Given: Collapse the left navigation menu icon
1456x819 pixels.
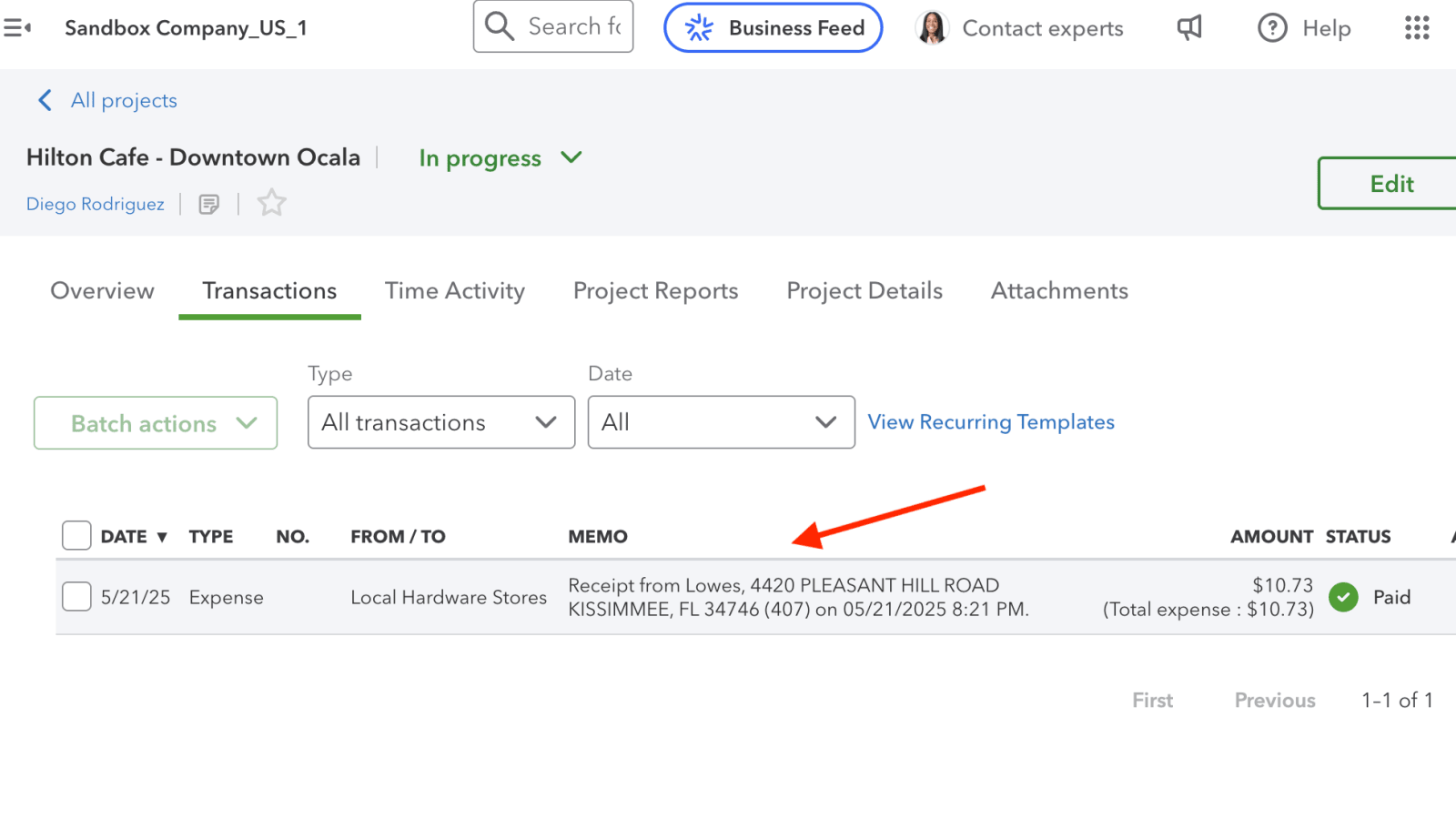Looking at the screenshot, I should (x=17, y=28).
